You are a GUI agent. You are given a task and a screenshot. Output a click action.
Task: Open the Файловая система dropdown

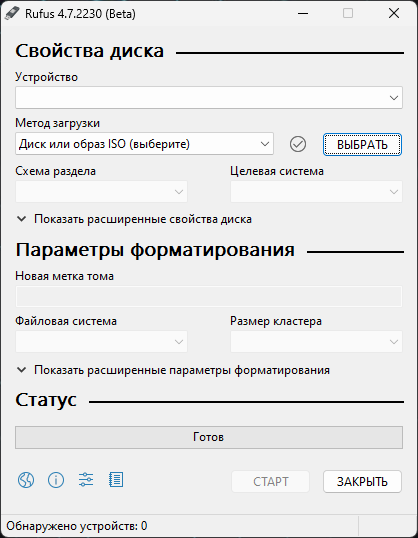point(101,341)
